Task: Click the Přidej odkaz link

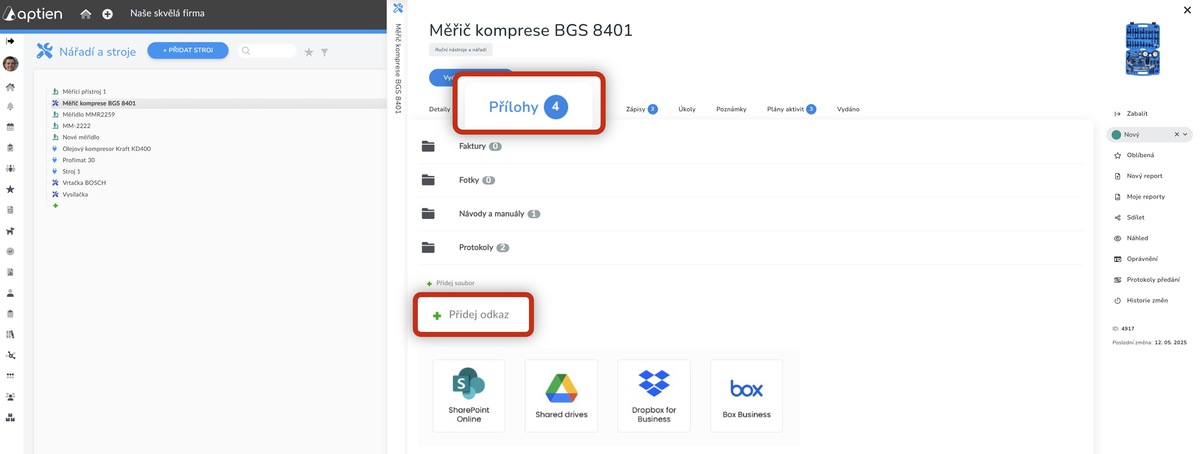Action: (471, 315)
